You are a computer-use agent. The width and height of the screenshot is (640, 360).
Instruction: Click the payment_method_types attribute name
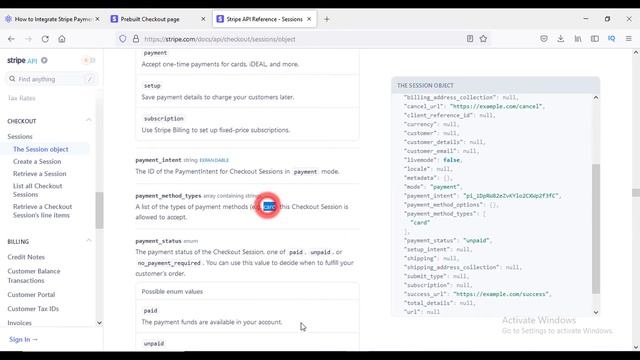[x=168, y=196]
